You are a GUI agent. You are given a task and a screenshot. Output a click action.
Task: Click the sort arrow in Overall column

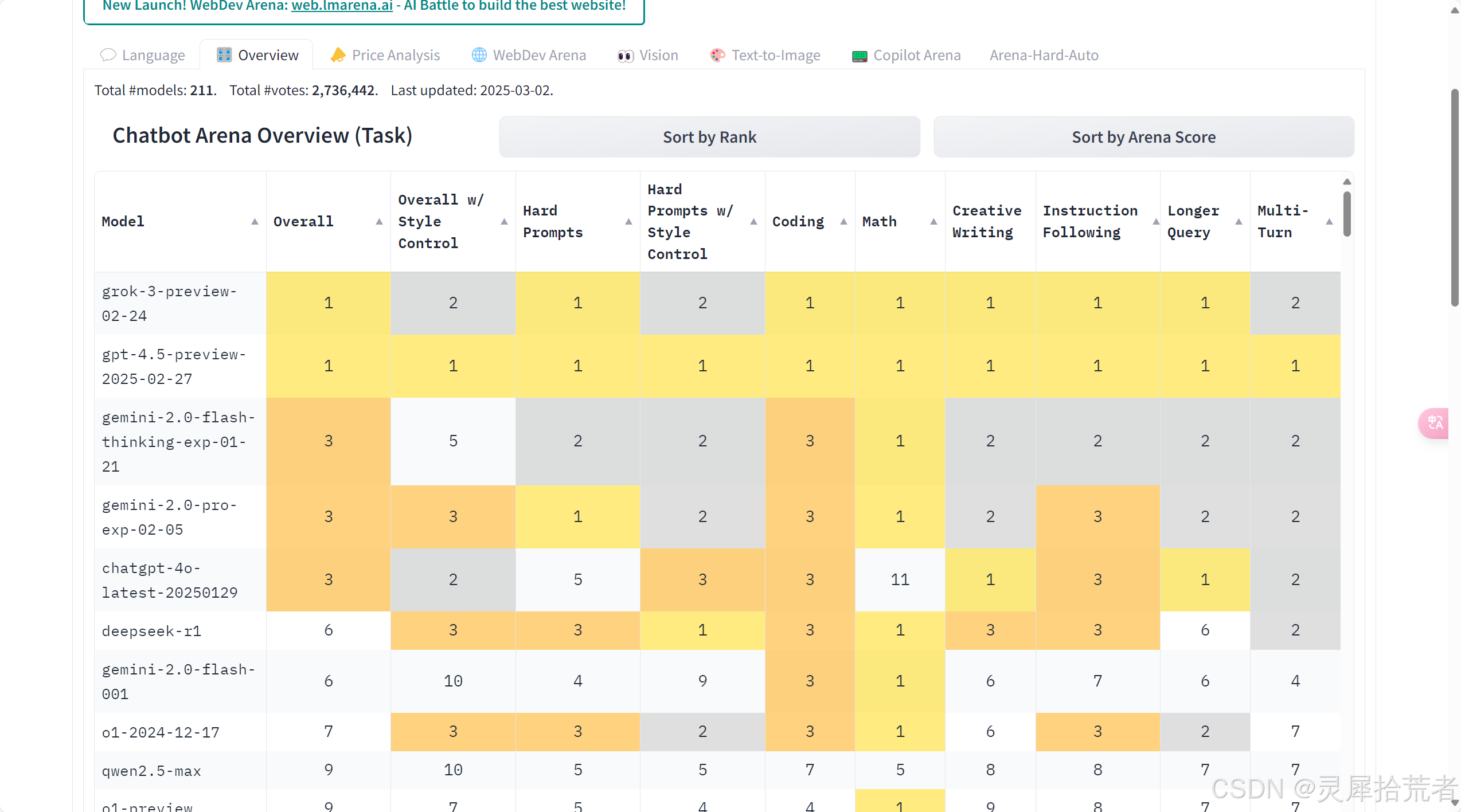coord(379,222)
